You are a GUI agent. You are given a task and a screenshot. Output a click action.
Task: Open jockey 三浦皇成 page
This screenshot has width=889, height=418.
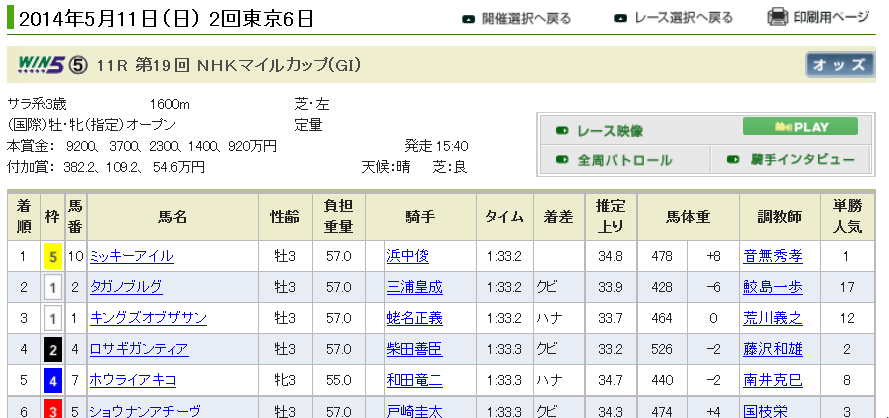[414, 287]
